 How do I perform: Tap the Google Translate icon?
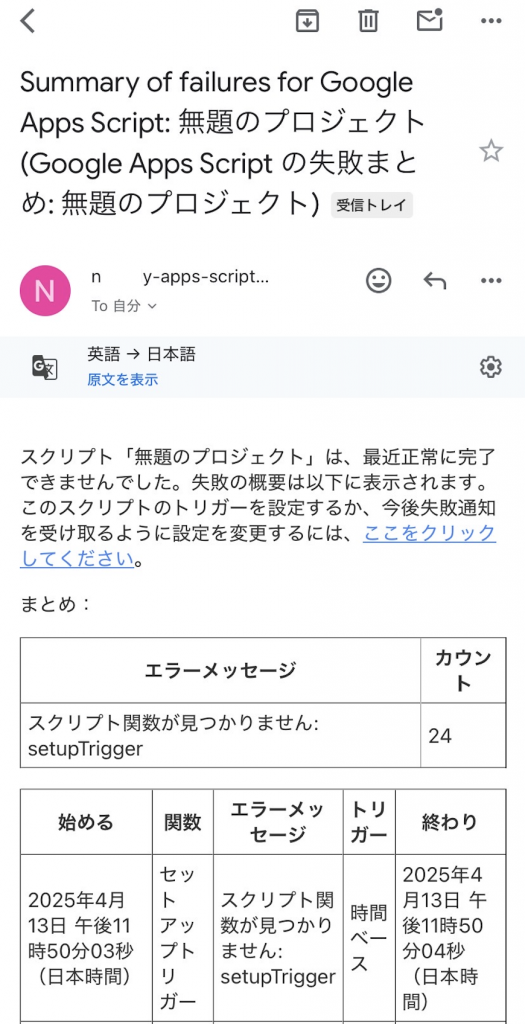tap(45, 367)
